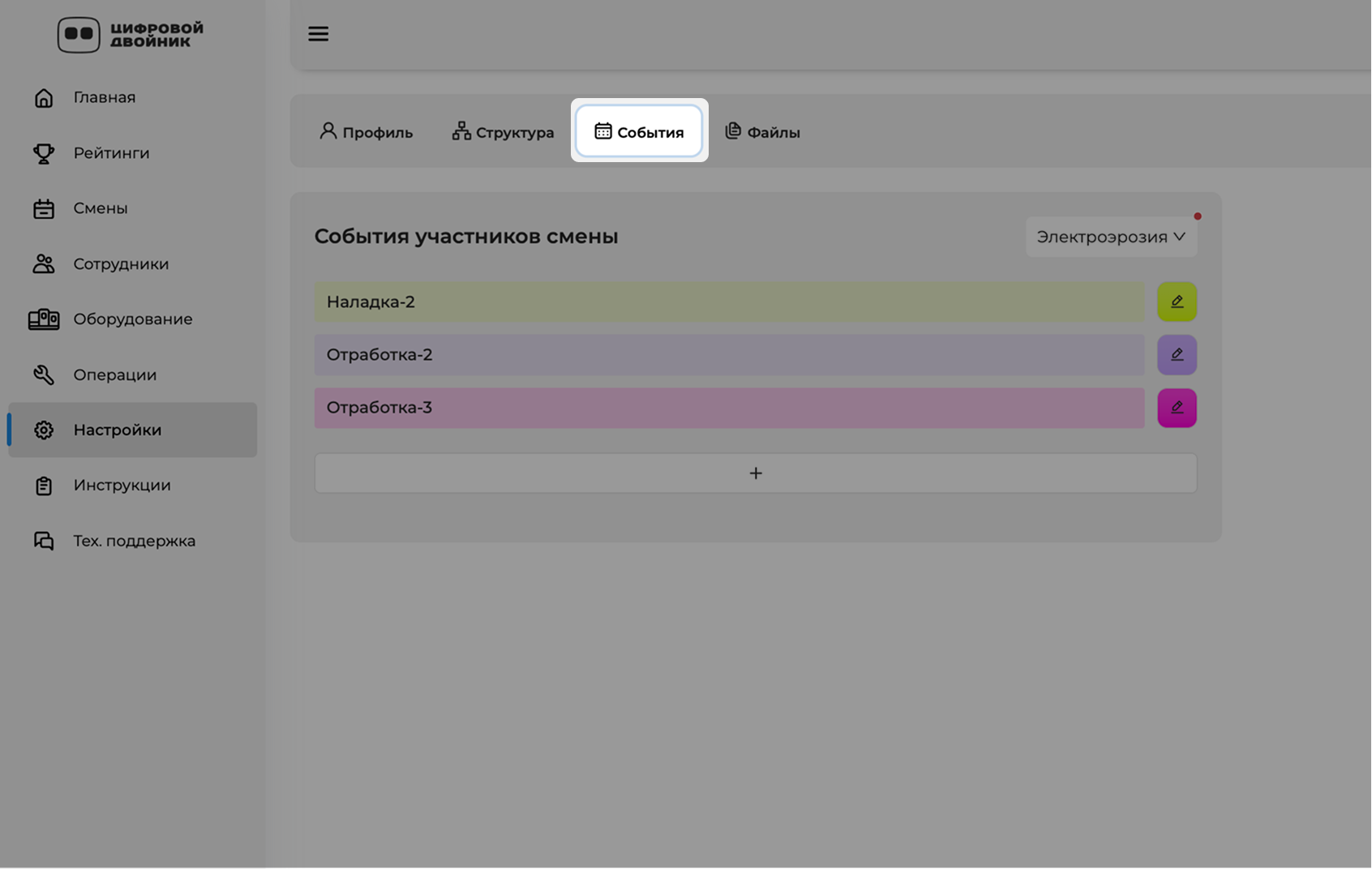Add a new event with plus button

[755, 473]
